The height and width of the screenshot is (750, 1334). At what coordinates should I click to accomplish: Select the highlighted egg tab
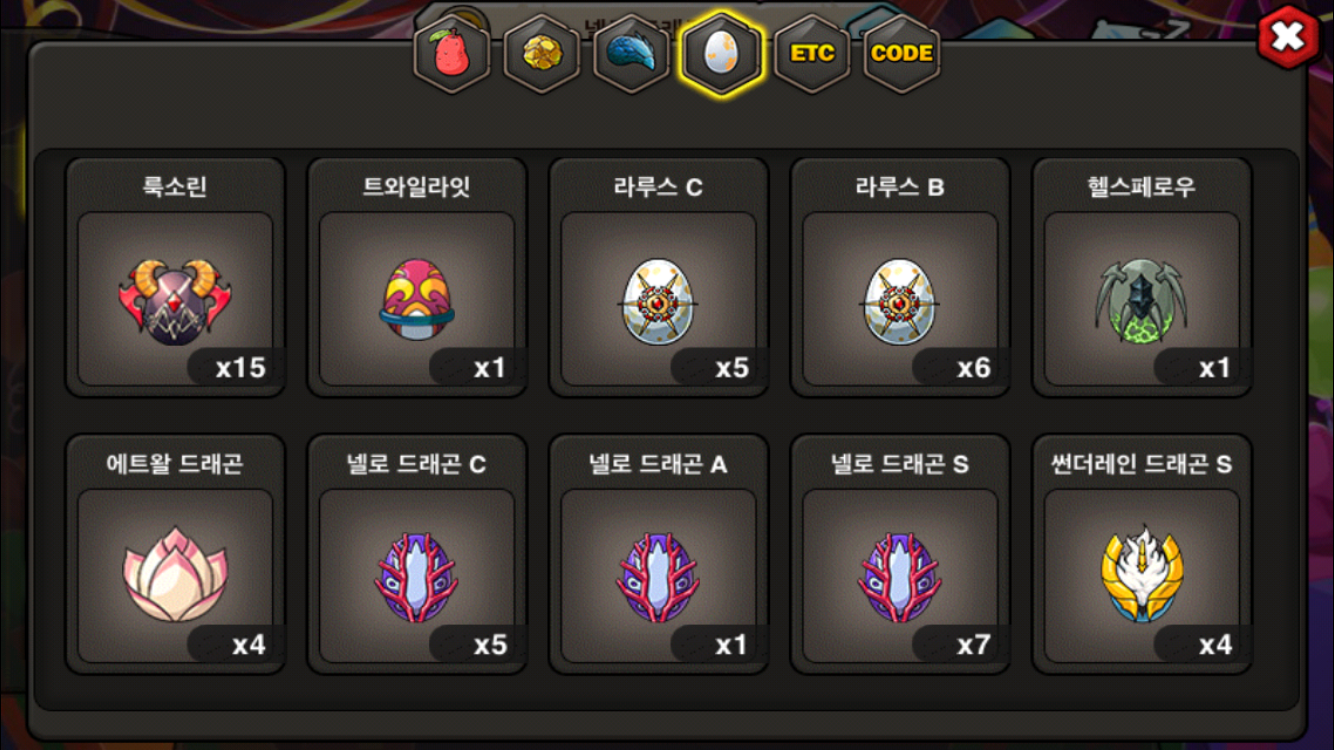(721, 53)
